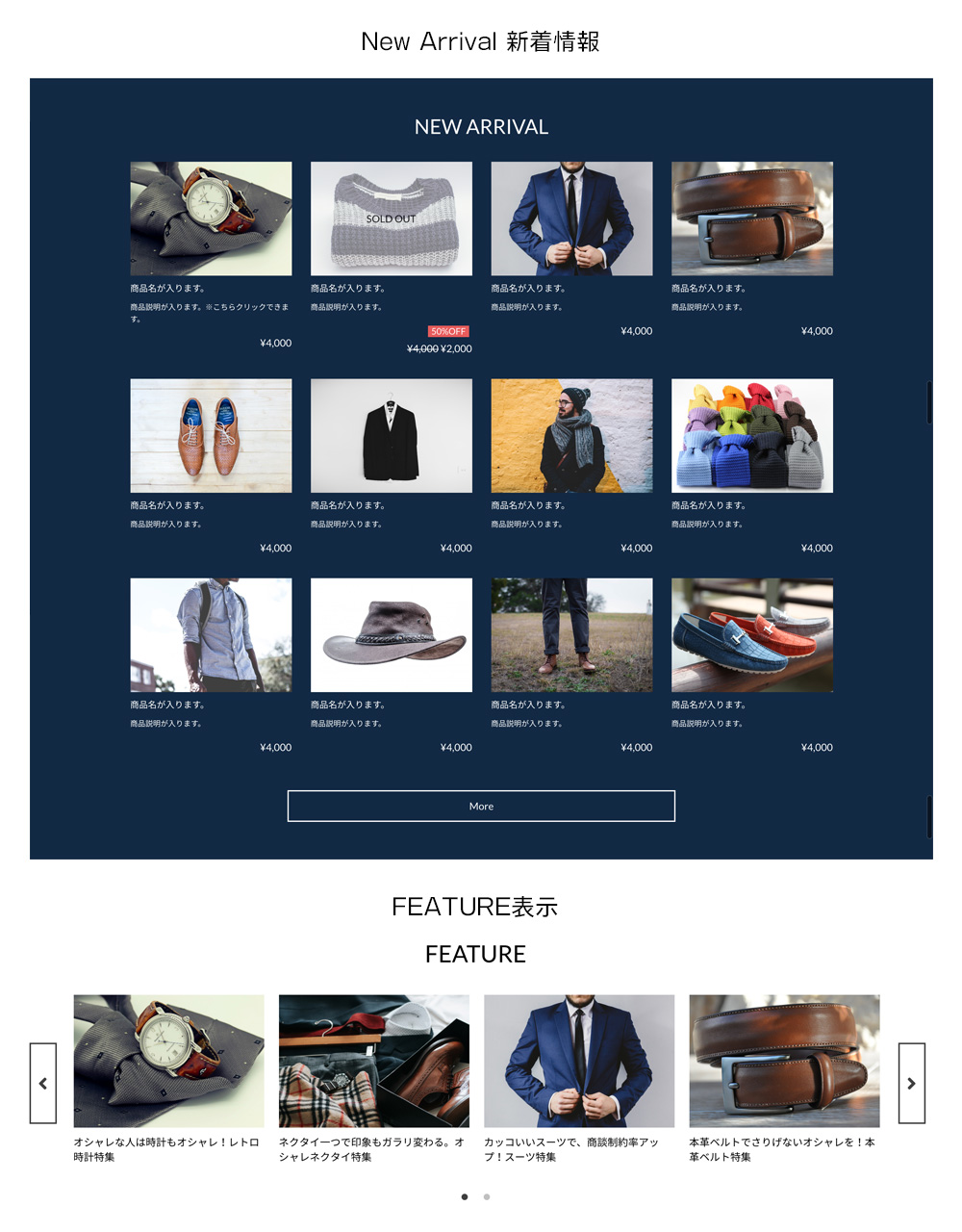Open the wristwatch product thumbnail in New Arrival

point(211,218)
